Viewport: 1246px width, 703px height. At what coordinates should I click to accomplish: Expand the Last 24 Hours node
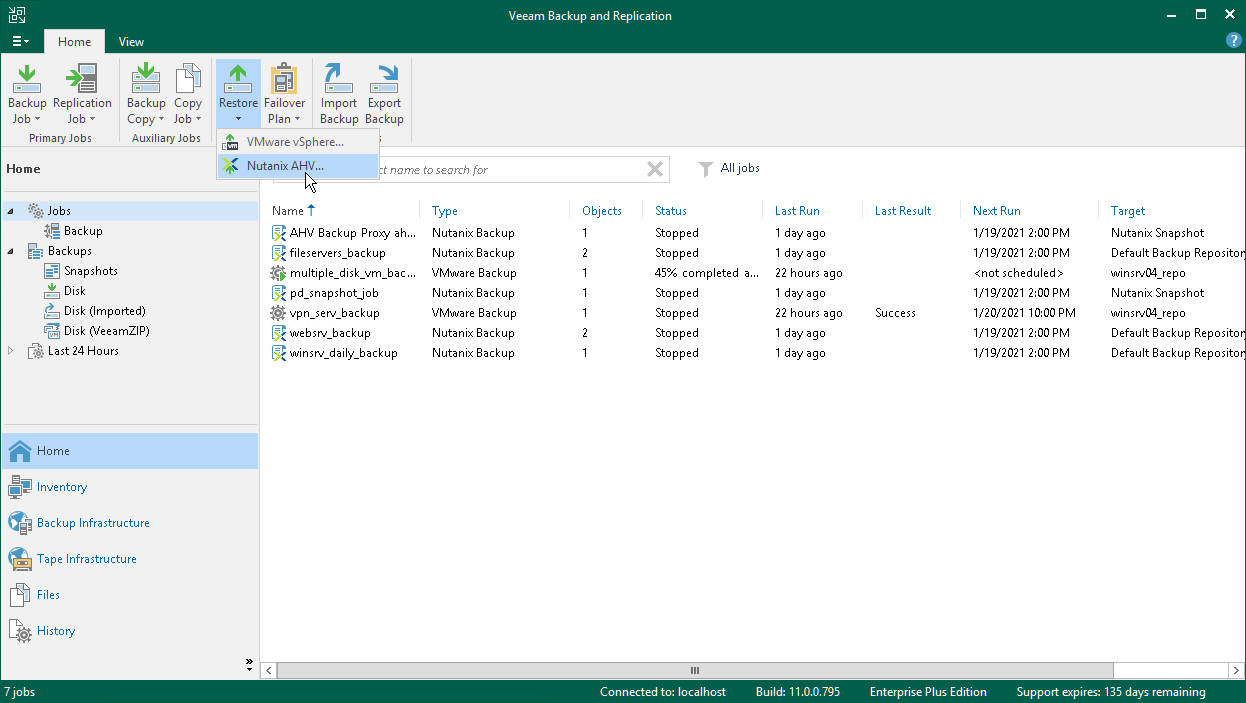(x=11, y=351)
